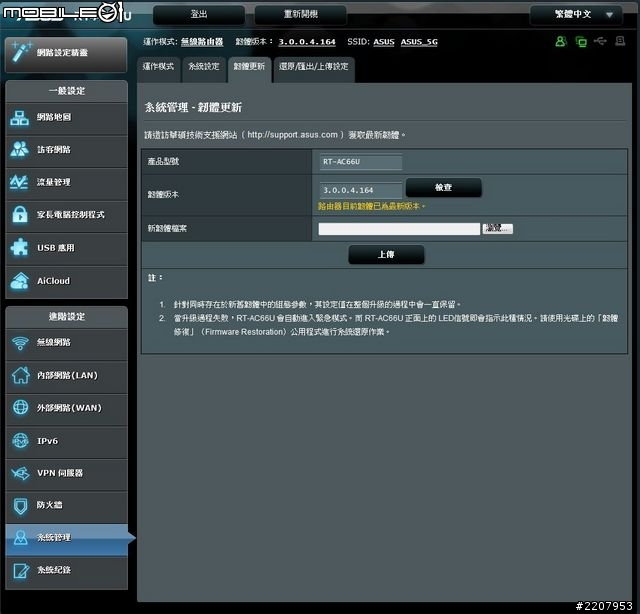Image resolution: width=640 pixels, height=614 pixels.
Task: Click the 3.0.0.4.164 firmware version link
Action: point(306,42)
